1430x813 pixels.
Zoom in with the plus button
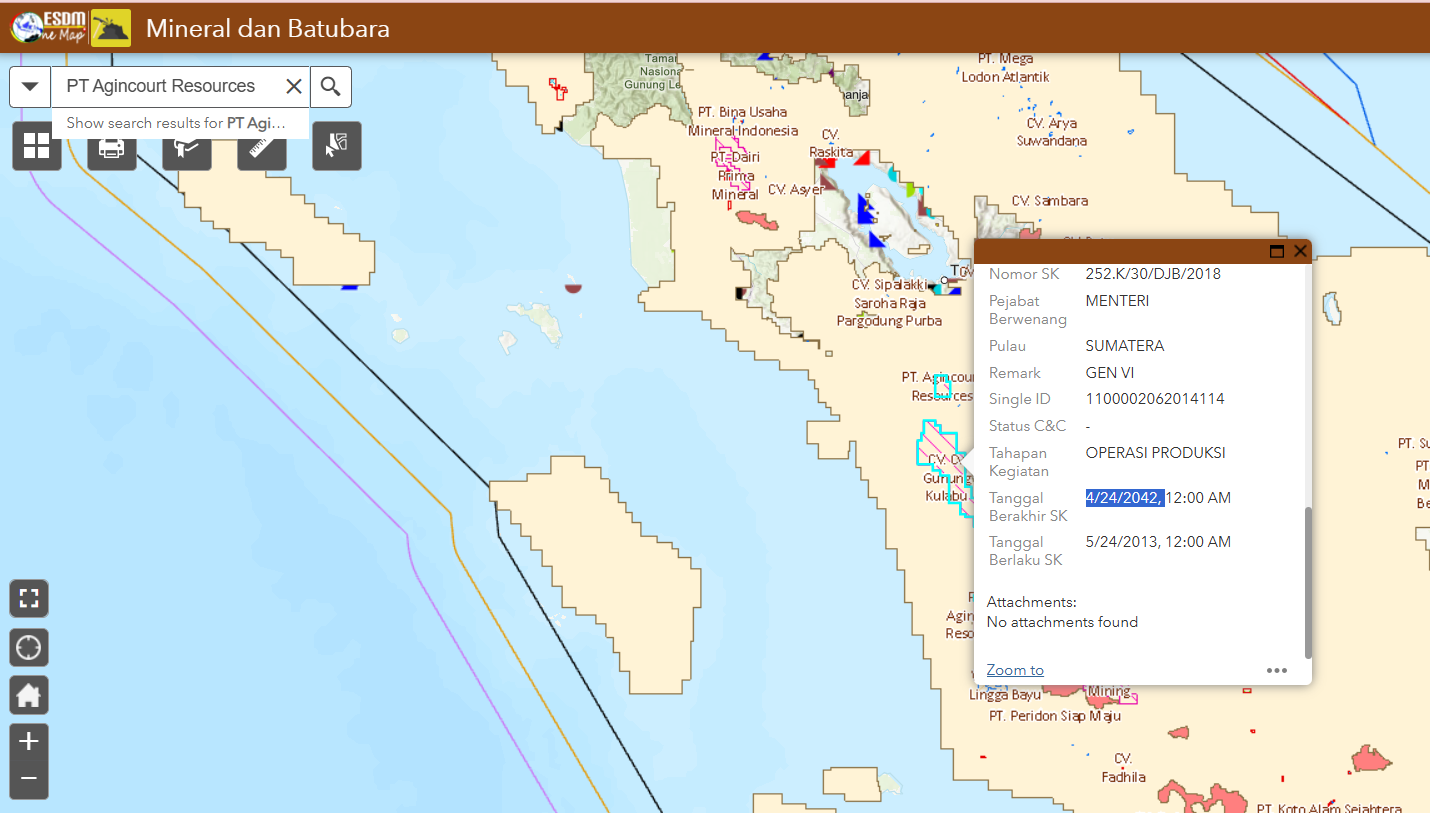point(29,742)
